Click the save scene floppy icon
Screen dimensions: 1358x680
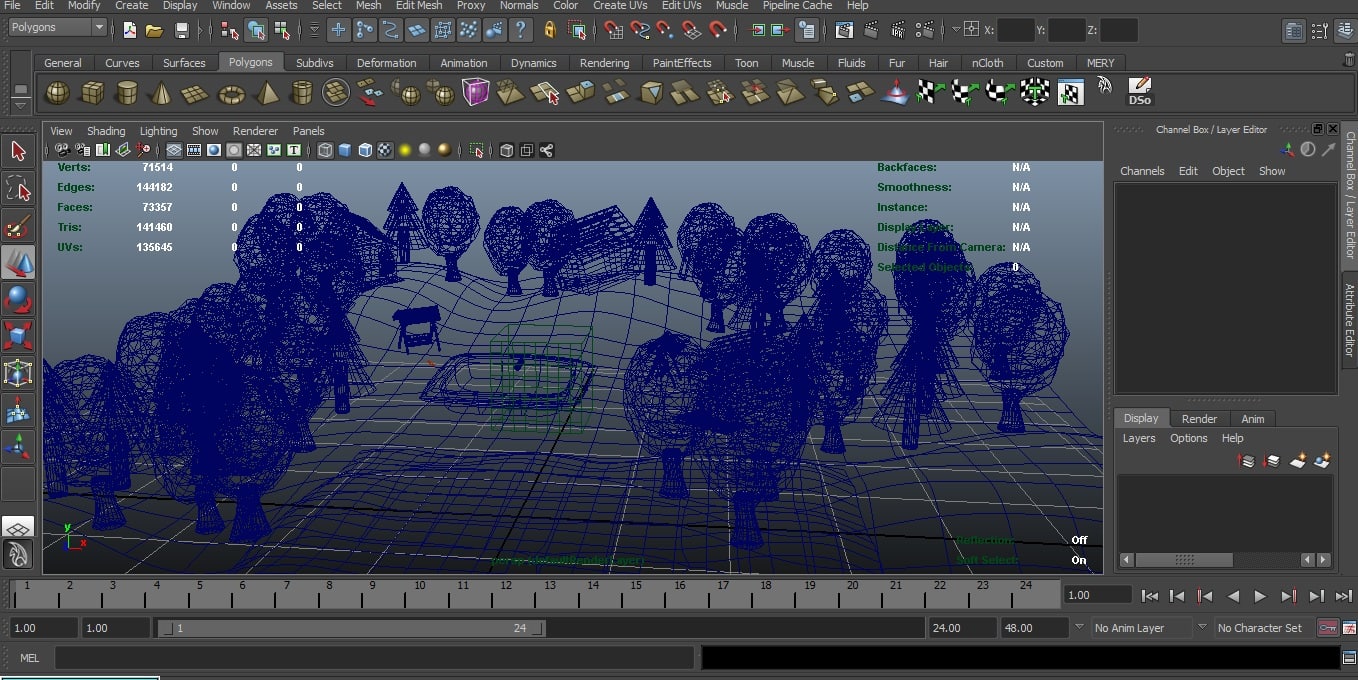click(x=181, y=30)
